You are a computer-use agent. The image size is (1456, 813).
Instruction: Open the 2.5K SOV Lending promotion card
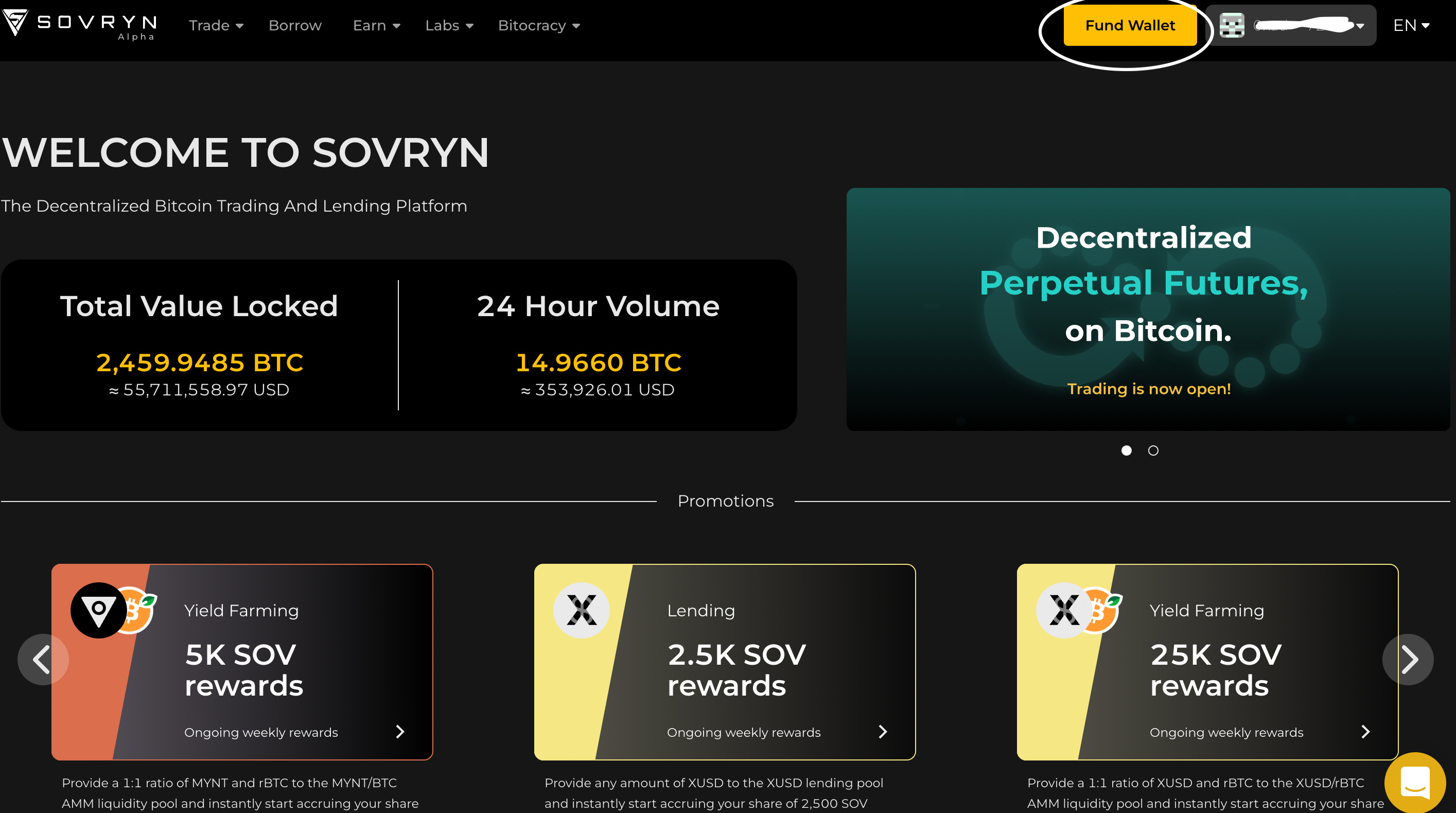tap(725, 662)
